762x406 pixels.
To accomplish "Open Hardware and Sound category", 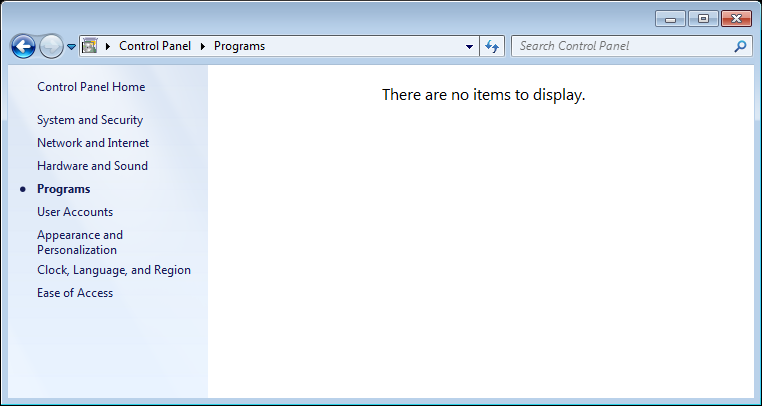I will coord(92,166).
